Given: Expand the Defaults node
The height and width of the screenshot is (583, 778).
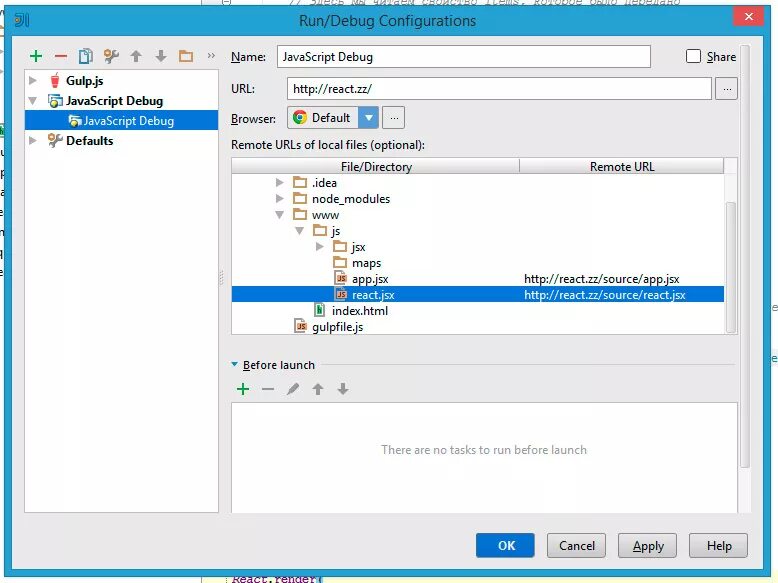Looking at the screenshot, I should click(x=33, y=140).
